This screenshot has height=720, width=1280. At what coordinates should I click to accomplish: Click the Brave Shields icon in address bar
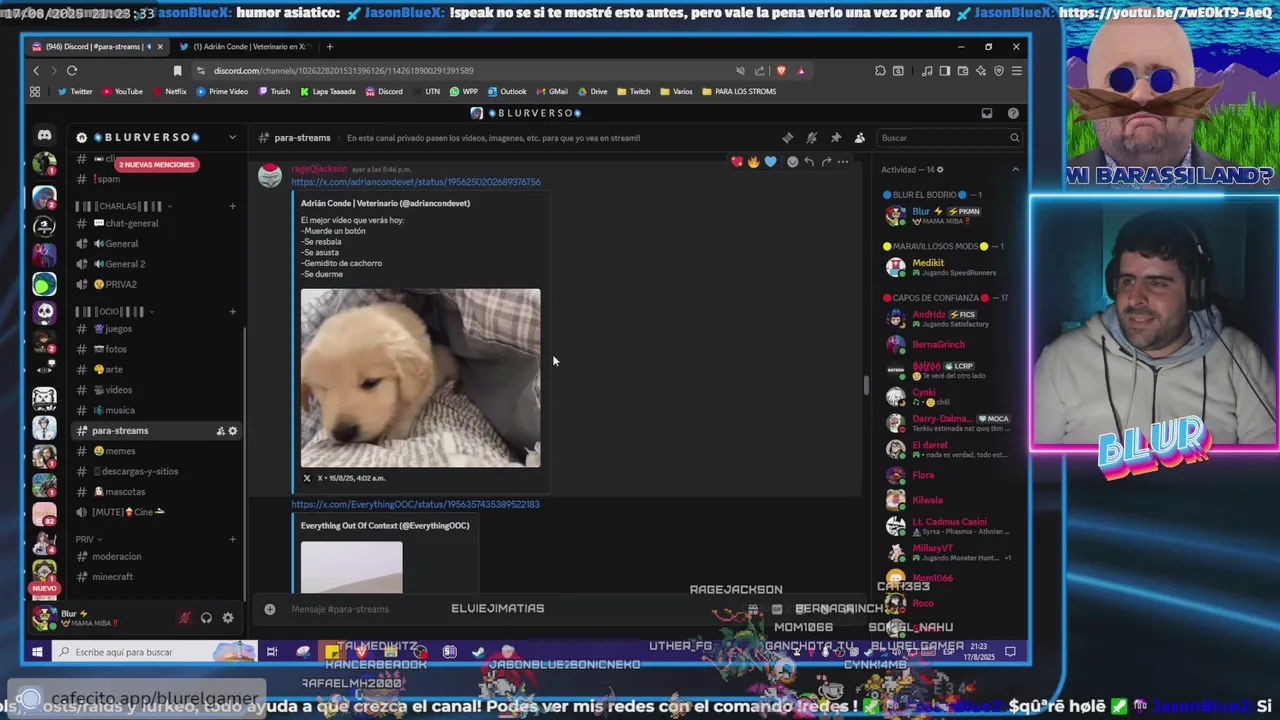point(781,70)
